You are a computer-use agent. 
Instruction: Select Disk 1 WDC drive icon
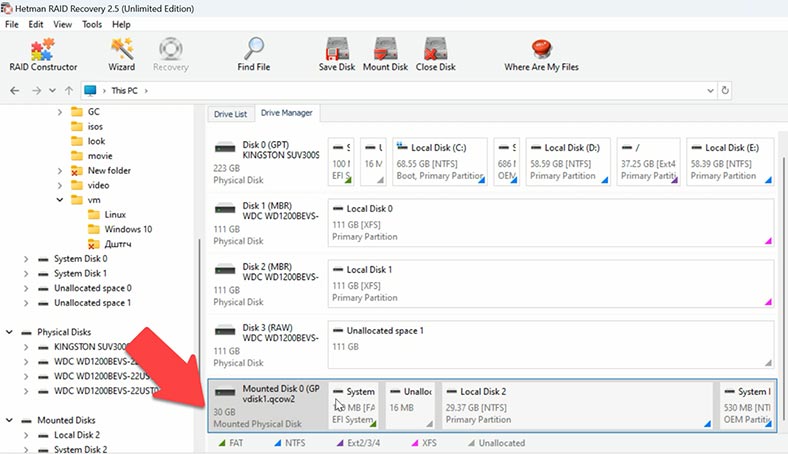[x=225, y=209]
